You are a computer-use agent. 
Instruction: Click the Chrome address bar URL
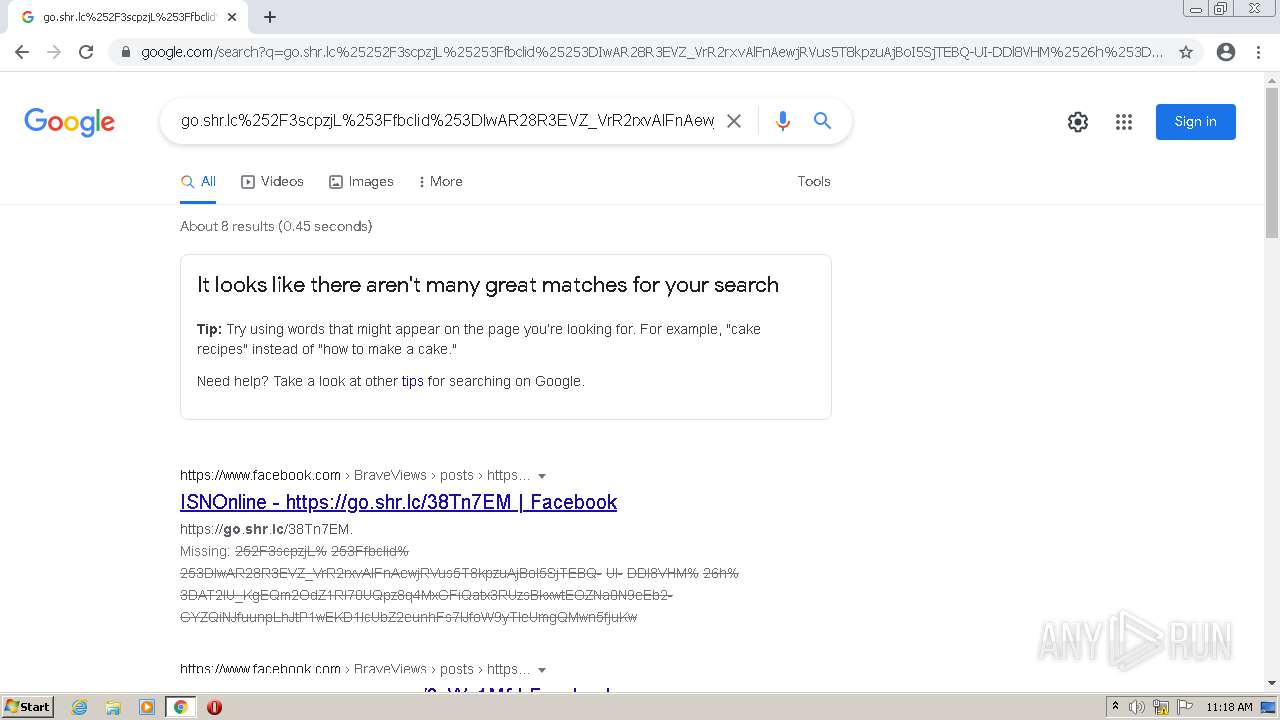(x=652, y=52)
